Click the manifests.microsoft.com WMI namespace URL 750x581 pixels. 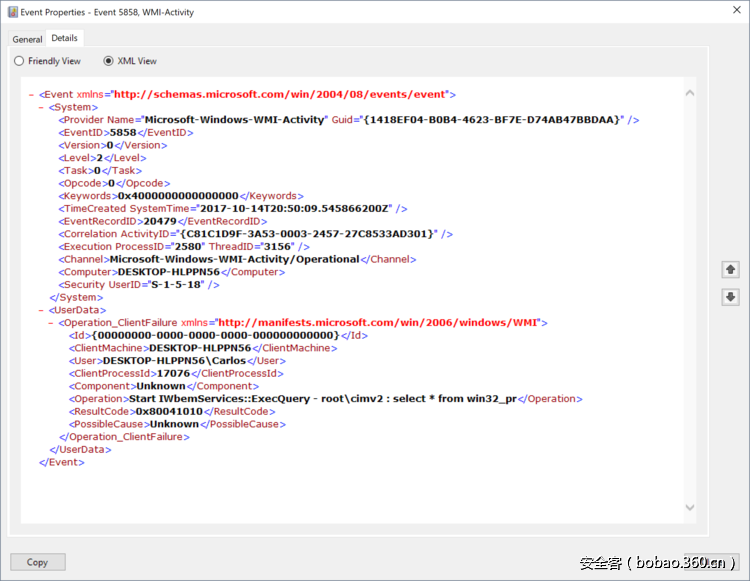[378, 322]
